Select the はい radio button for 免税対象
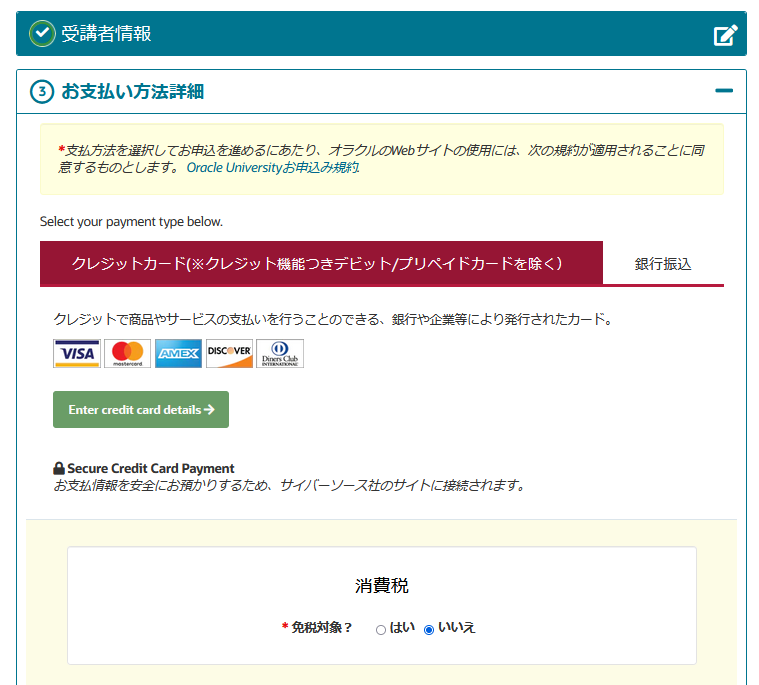Screen dimensions: 759x685 tap(381, 630)
